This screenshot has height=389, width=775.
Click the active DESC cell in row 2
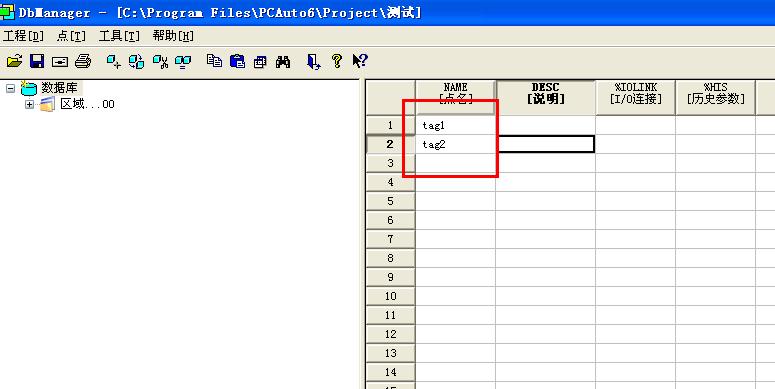click(546, 144)
